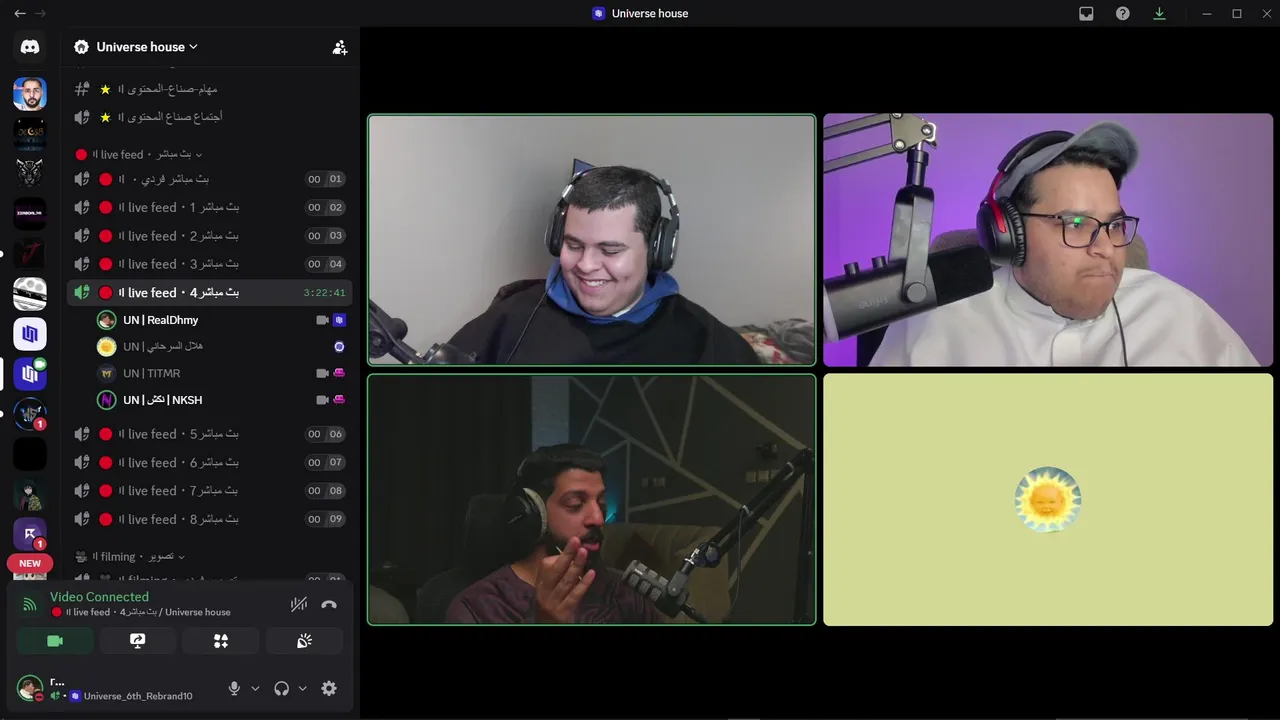This screenshot has width=1280, height=720.
Task: Click the Universe_6th_Rebrand10 server tag
Action: pyautogui.click(x=131, y=696)
